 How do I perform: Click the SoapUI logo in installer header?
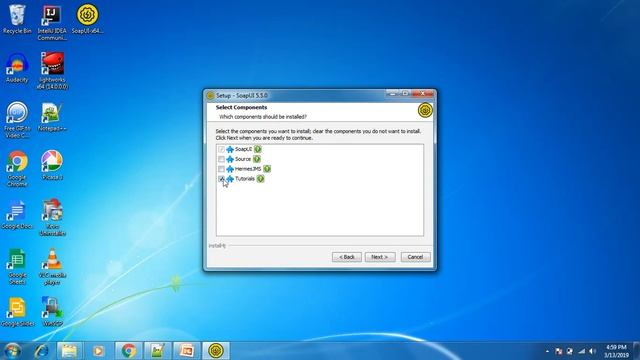pyautogui.click(x=425, y=110)
